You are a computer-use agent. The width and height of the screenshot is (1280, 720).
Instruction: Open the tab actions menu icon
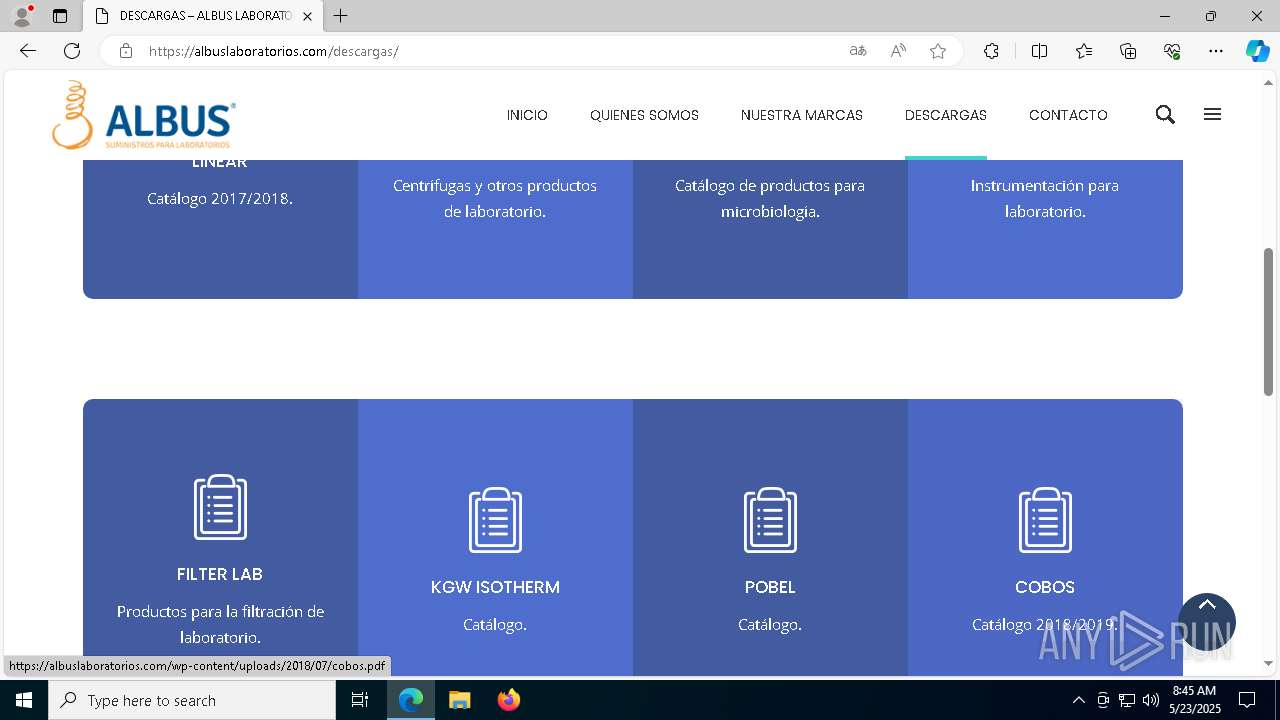point(60,16)
